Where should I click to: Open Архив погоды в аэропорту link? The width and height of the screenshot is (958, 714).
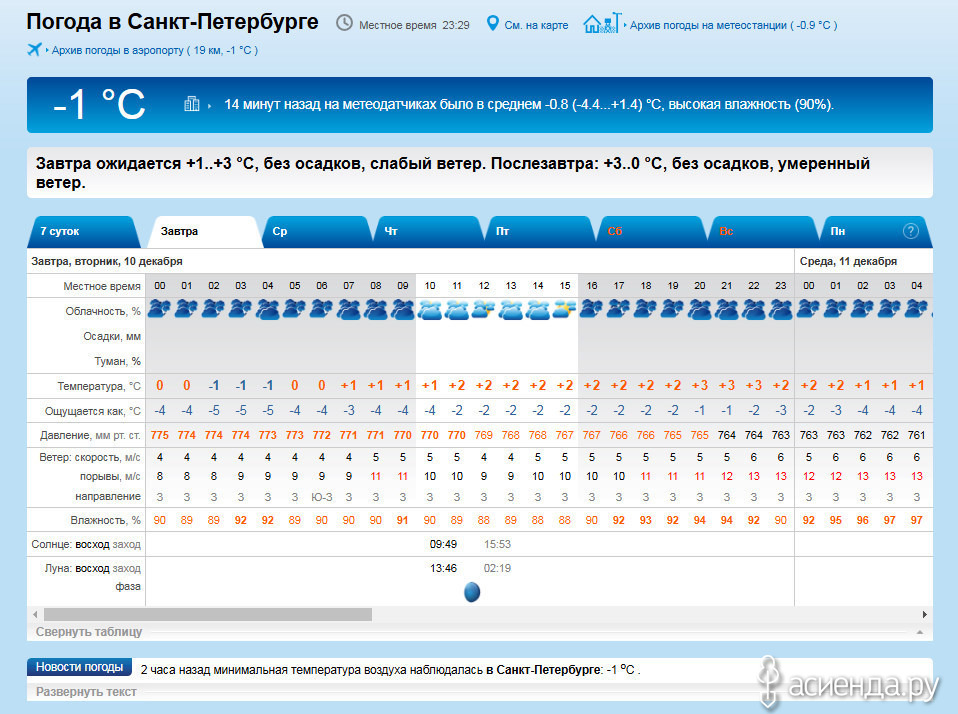(x=155, y=50)
